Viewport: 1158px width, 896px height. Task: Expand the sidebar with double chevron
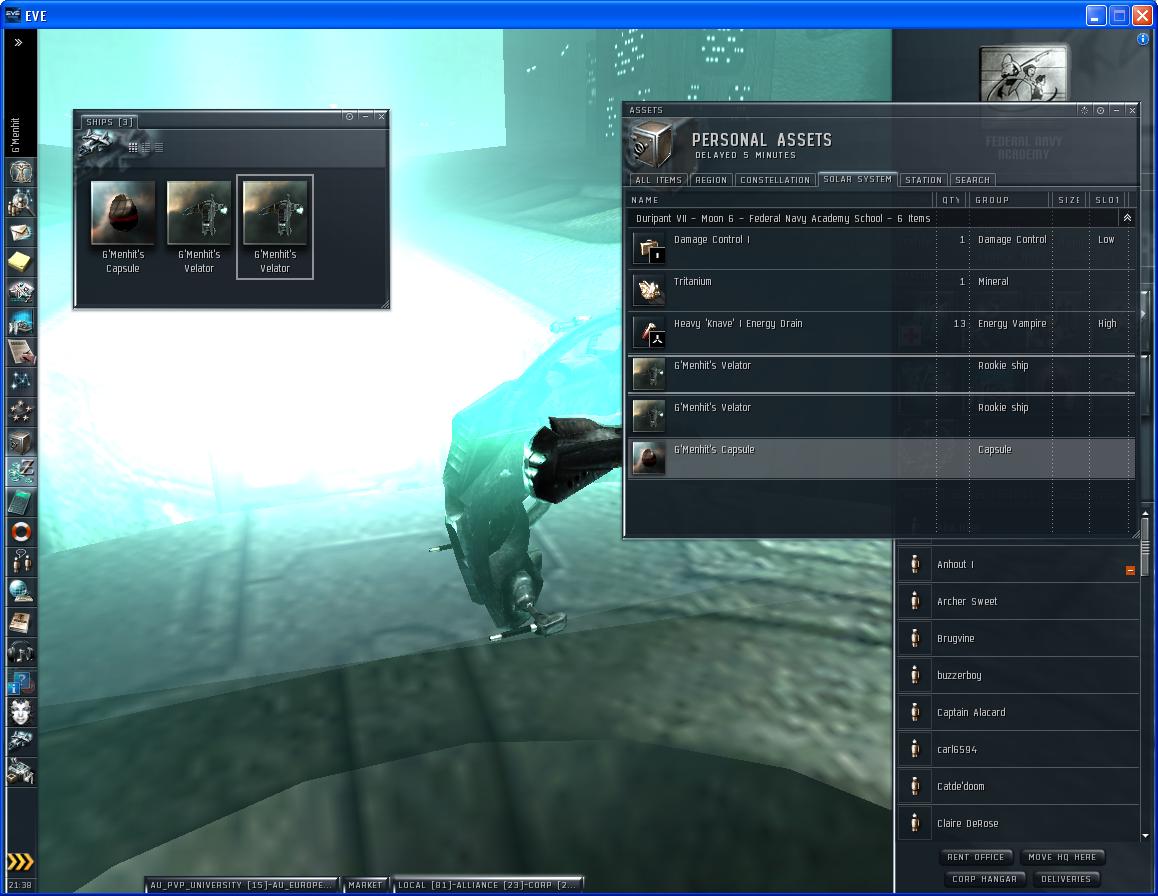(18, 43)
